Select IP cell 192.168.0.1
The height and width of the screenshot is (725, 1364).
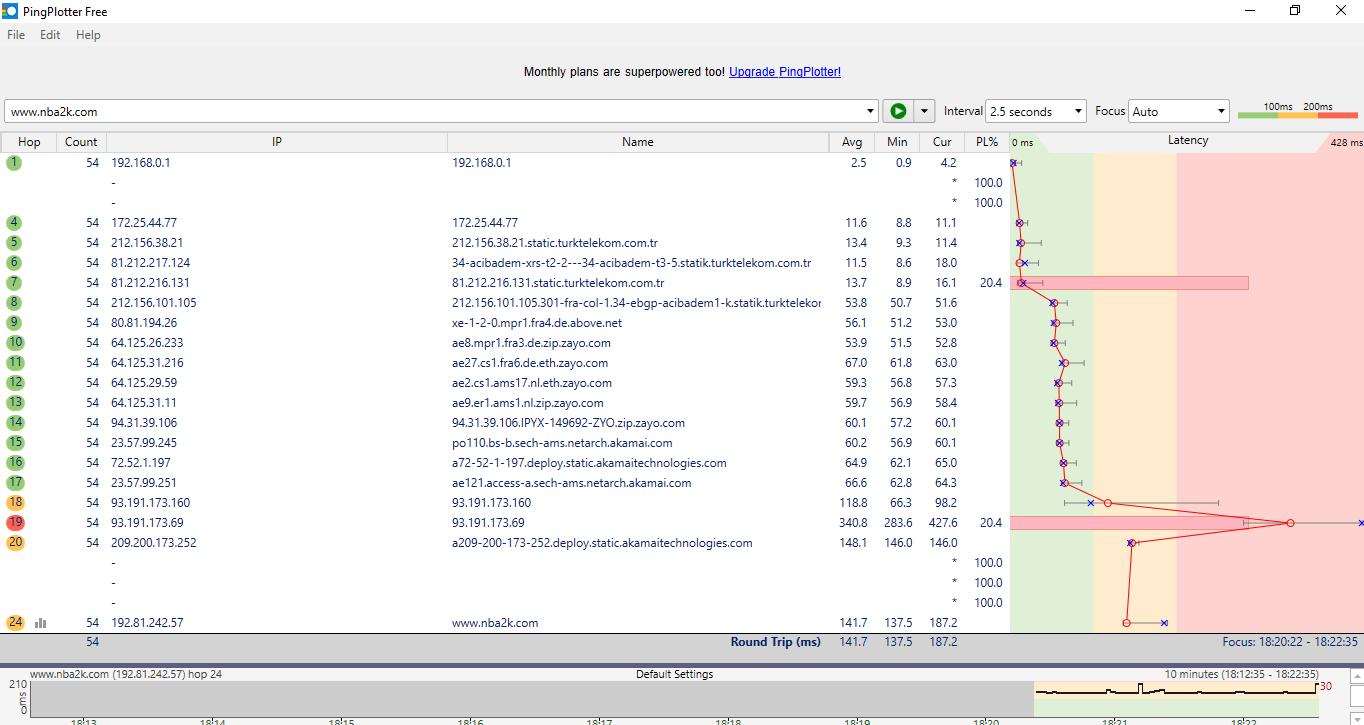tap(141, 162)
